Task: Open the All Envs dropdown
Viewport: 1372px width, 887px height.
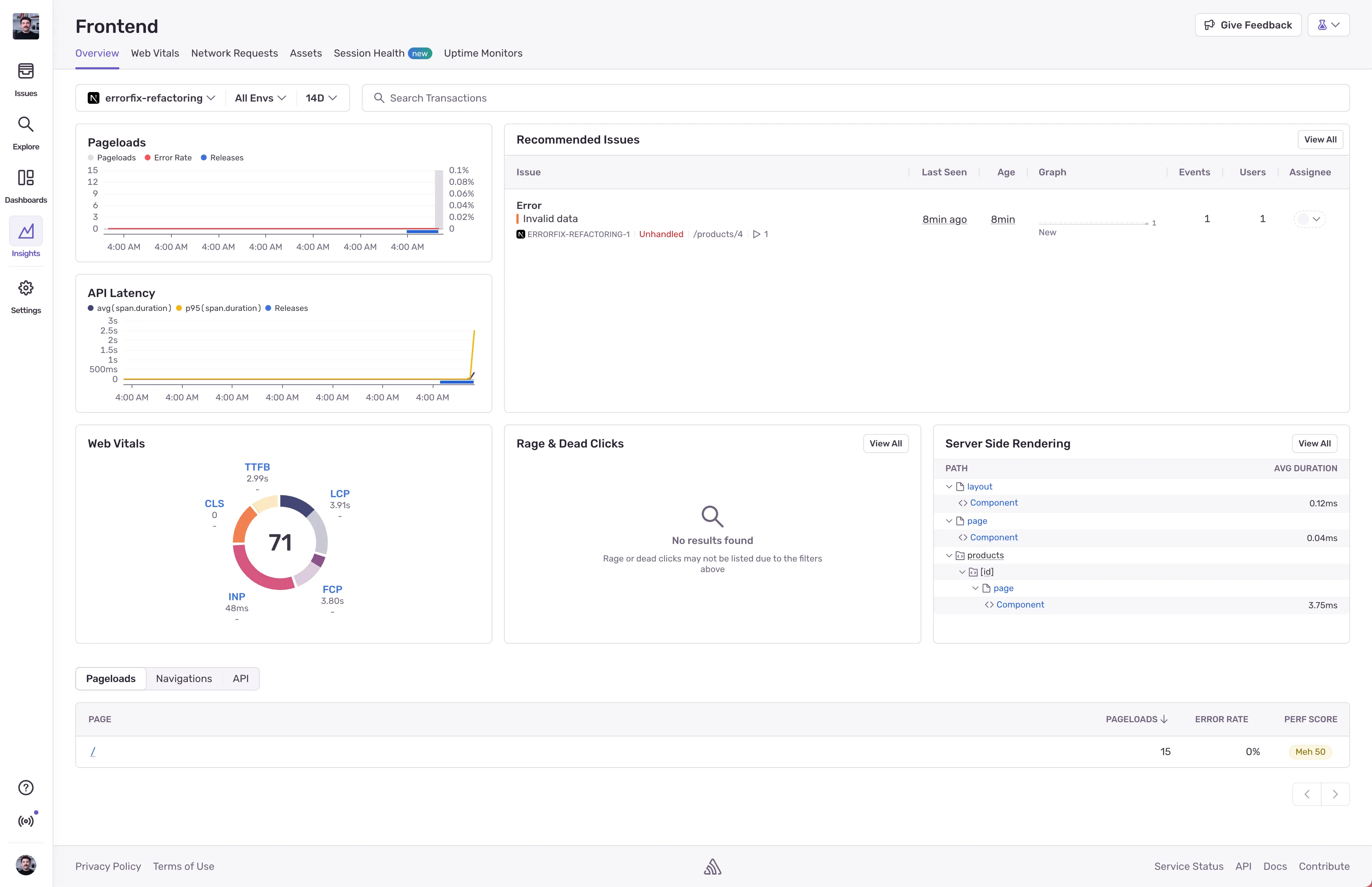Action: (x=259, y=97)
